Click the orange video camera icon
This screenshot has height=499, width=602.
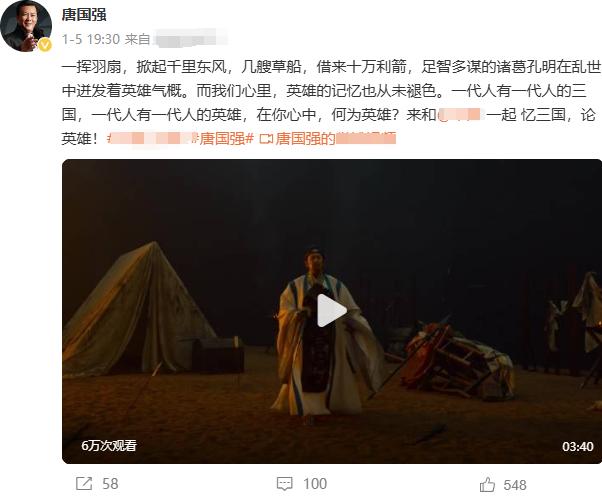pos(266,139)
